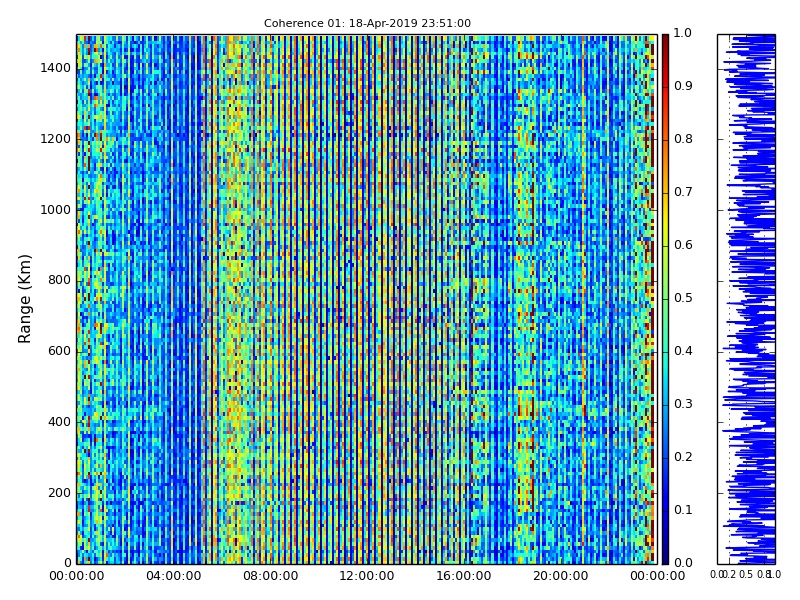Pick the colorbar 0.3 tick label
This screenshot has width=800, height=600.
(x=683, y=404)
